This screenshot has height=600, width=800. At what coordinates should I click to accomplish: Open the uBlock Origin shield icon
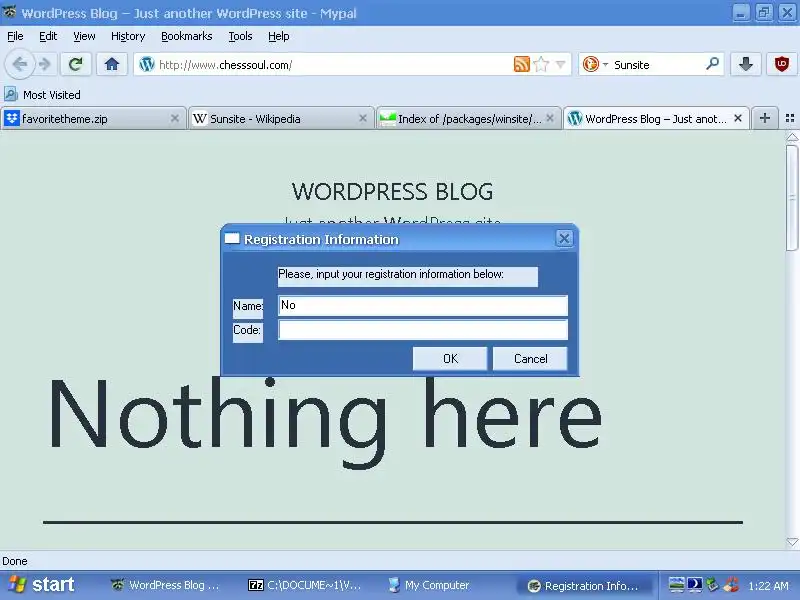click(782, 64)
